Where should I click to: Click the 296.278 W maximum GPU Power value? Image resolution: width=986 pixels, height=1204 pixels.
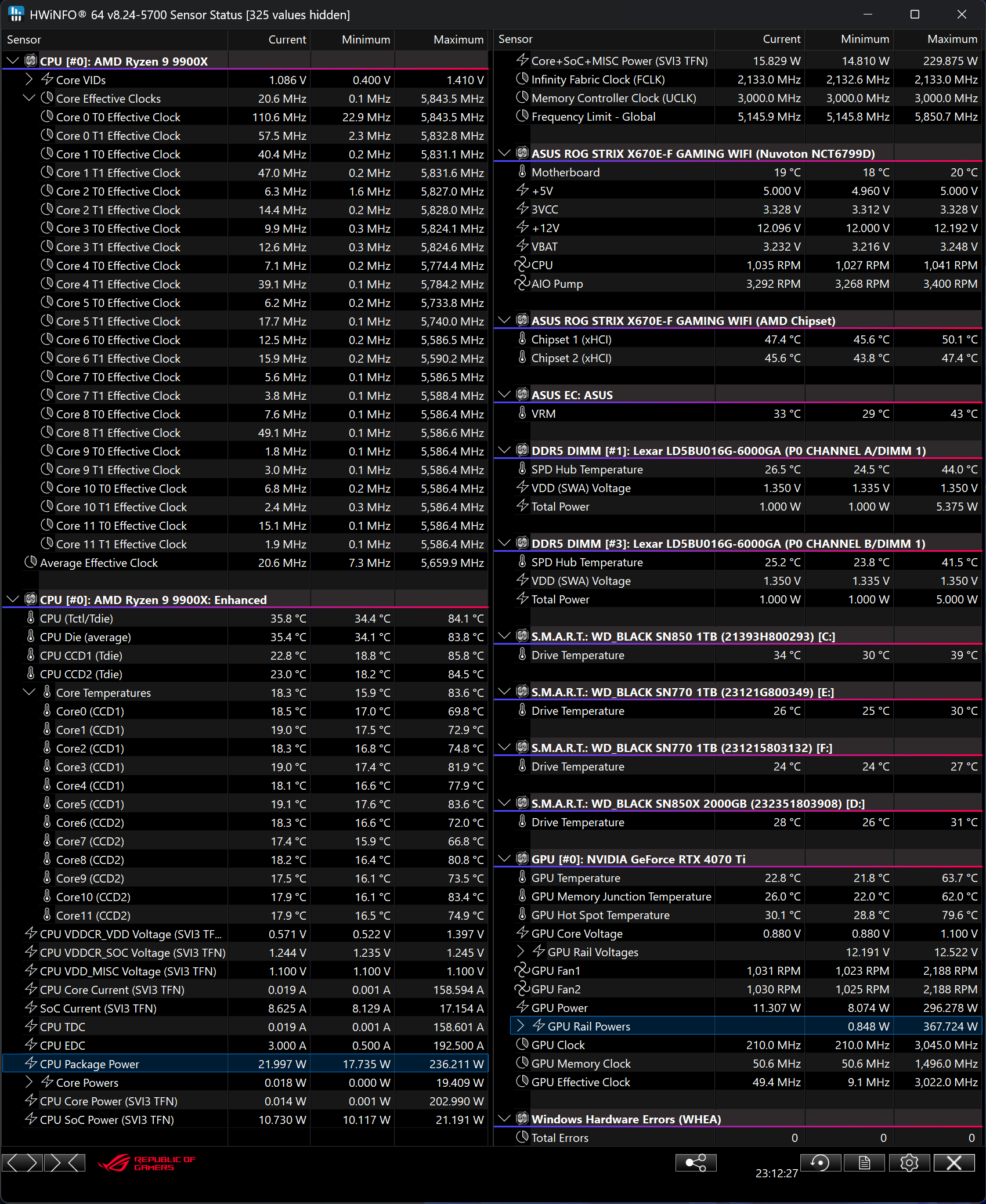(x=951, y=1007)
